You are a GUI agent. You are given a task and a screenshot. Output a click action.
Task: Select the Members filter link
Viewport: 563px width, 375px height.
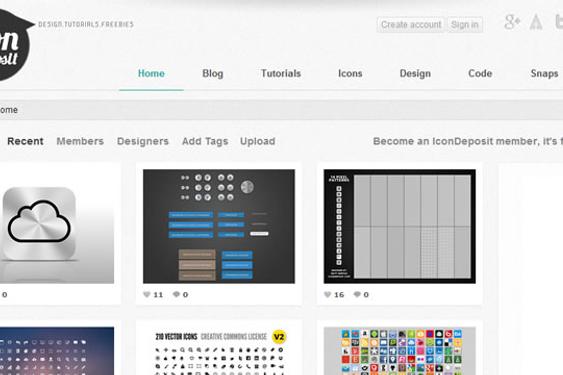coord(80,141)
